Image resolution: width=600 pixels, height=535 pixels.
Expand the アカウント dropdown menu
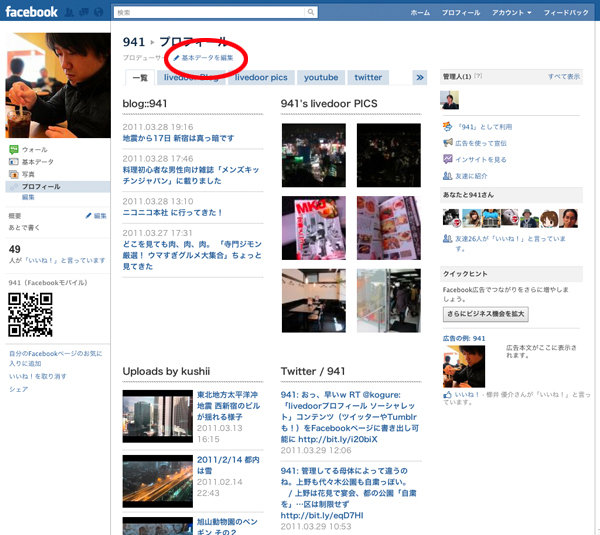[x=512, y=13]
